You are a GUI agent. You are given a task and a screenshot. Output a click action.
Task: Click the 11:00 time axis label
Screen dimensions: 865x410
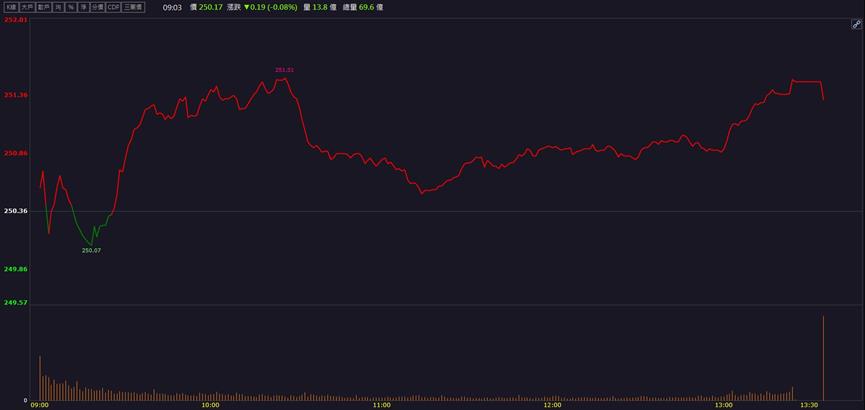tap(382, 406)
